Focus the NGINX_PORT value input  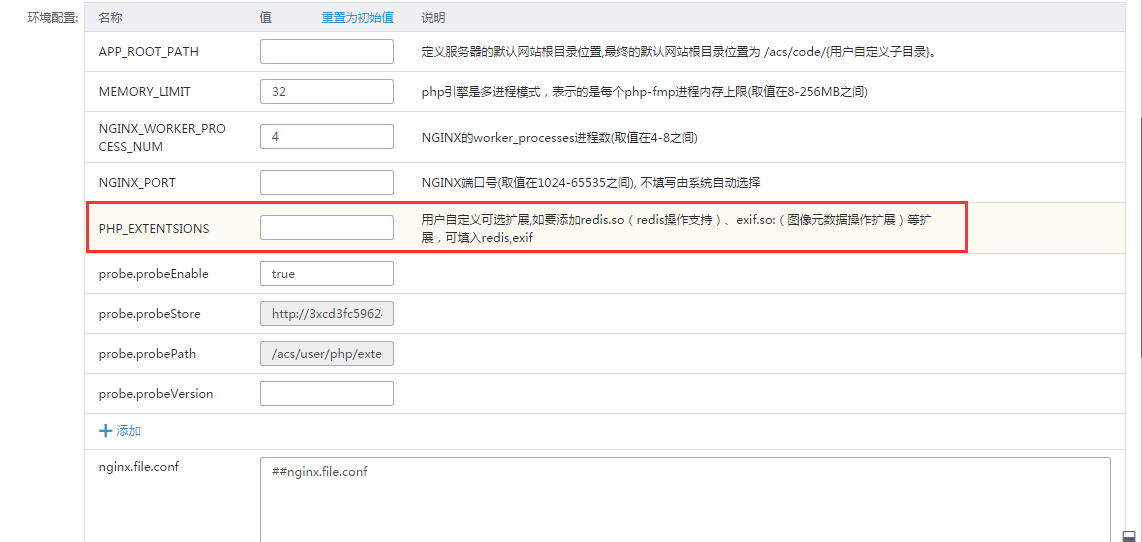tap(327, 182)
